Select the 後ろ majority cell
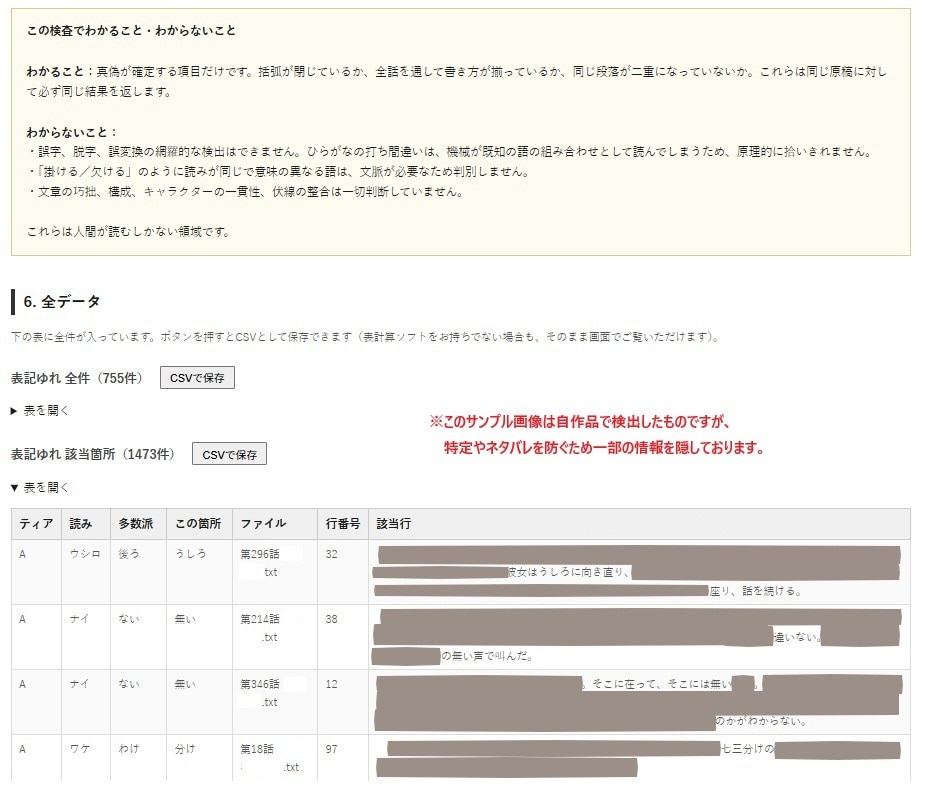The height and width of the screenshot is (796, 952). pos(138,572)
